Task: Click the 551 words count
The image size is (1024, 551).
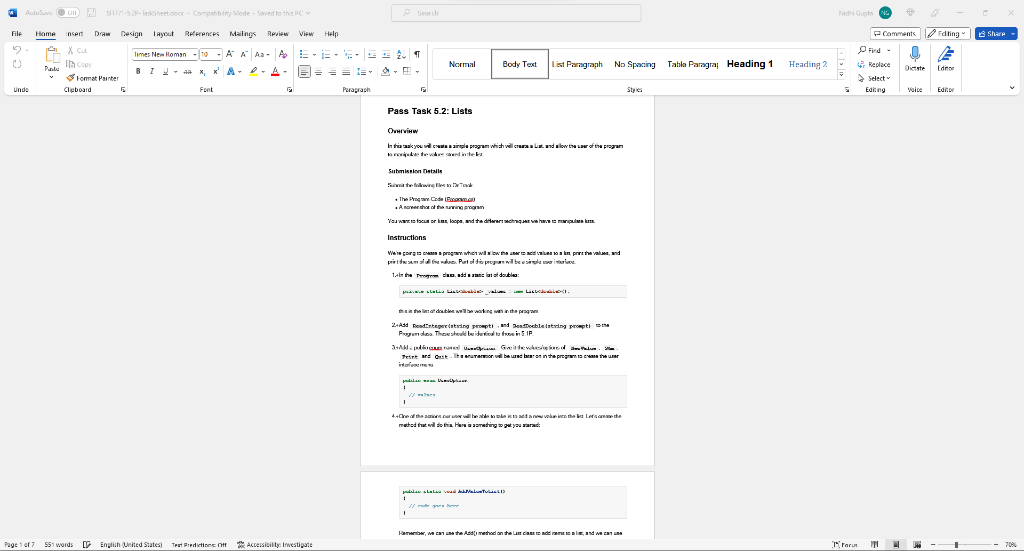Action: tap(59, 544)
